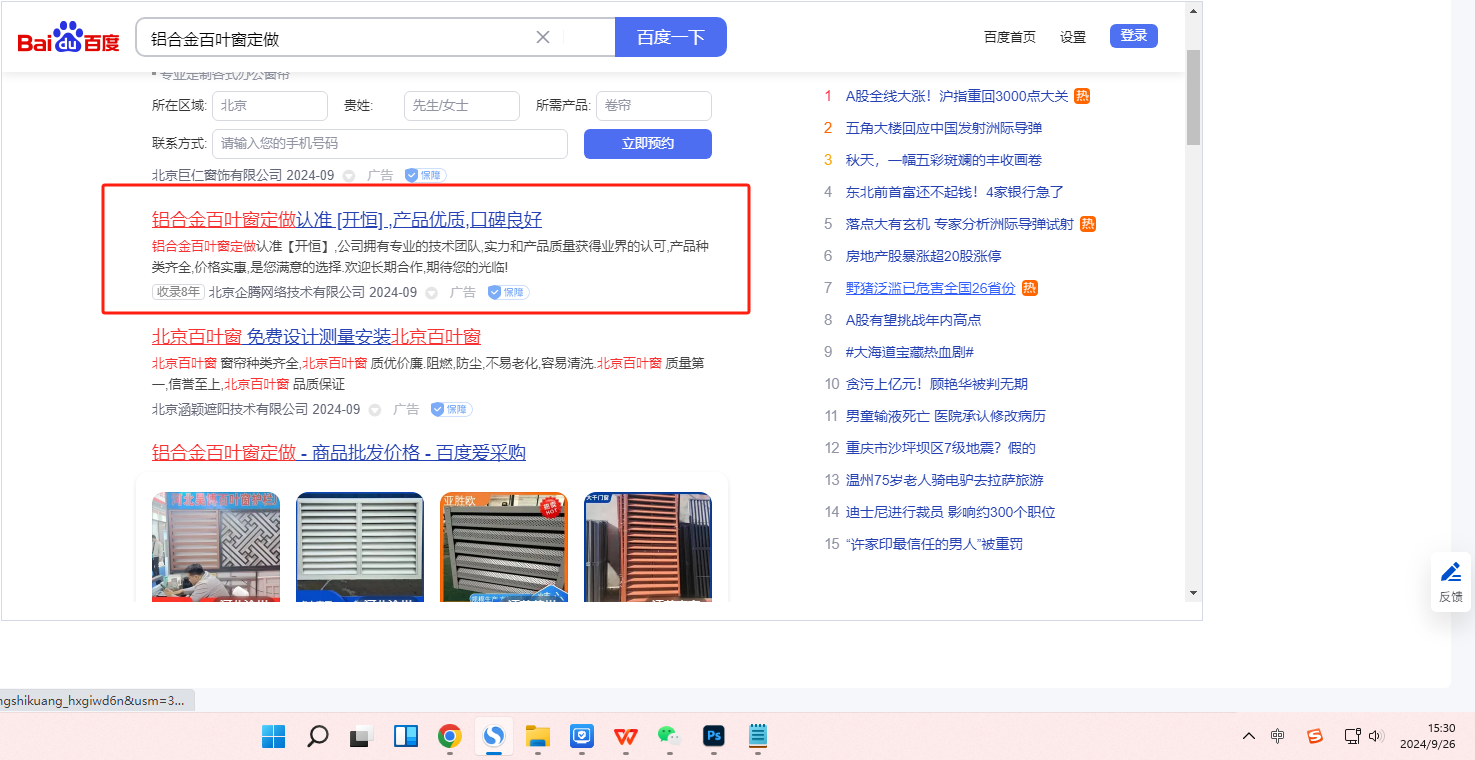Click the 立即预约 button
This screenshot has height=760, width=1475.
click(647, 143)
